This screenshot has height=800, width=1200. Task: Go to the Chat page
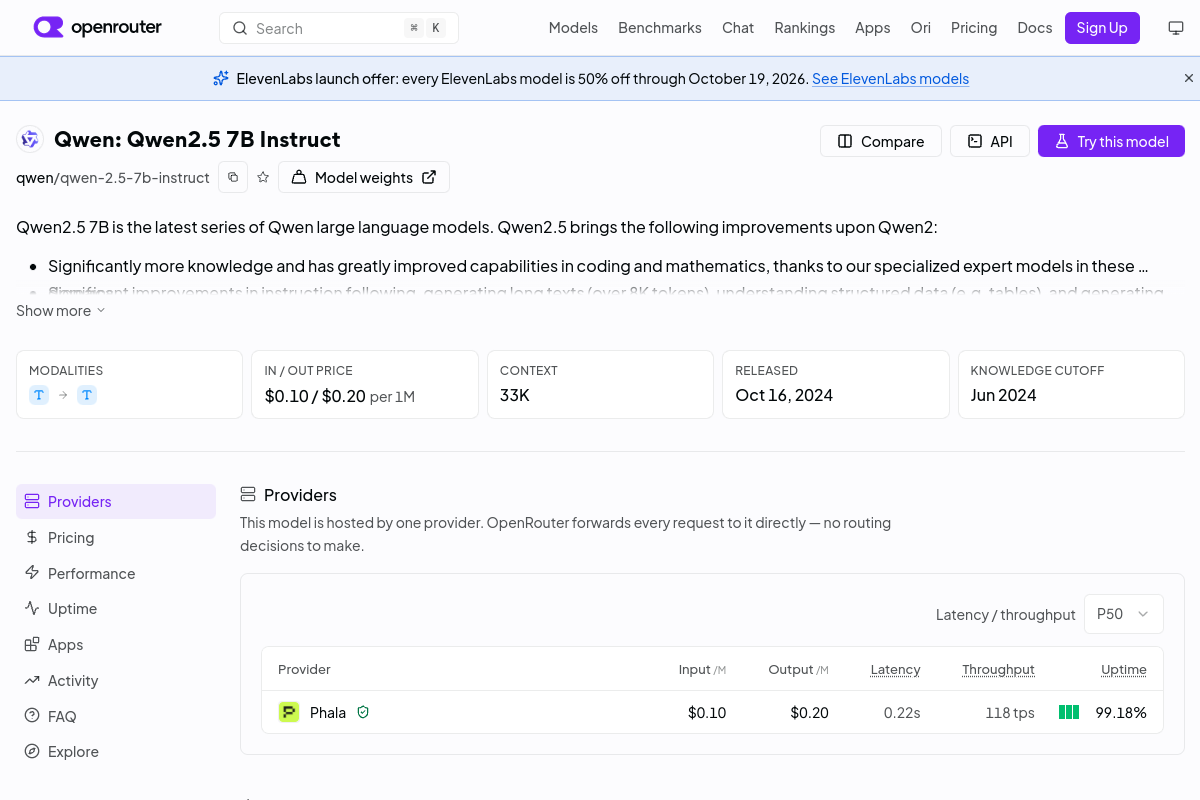738,28
